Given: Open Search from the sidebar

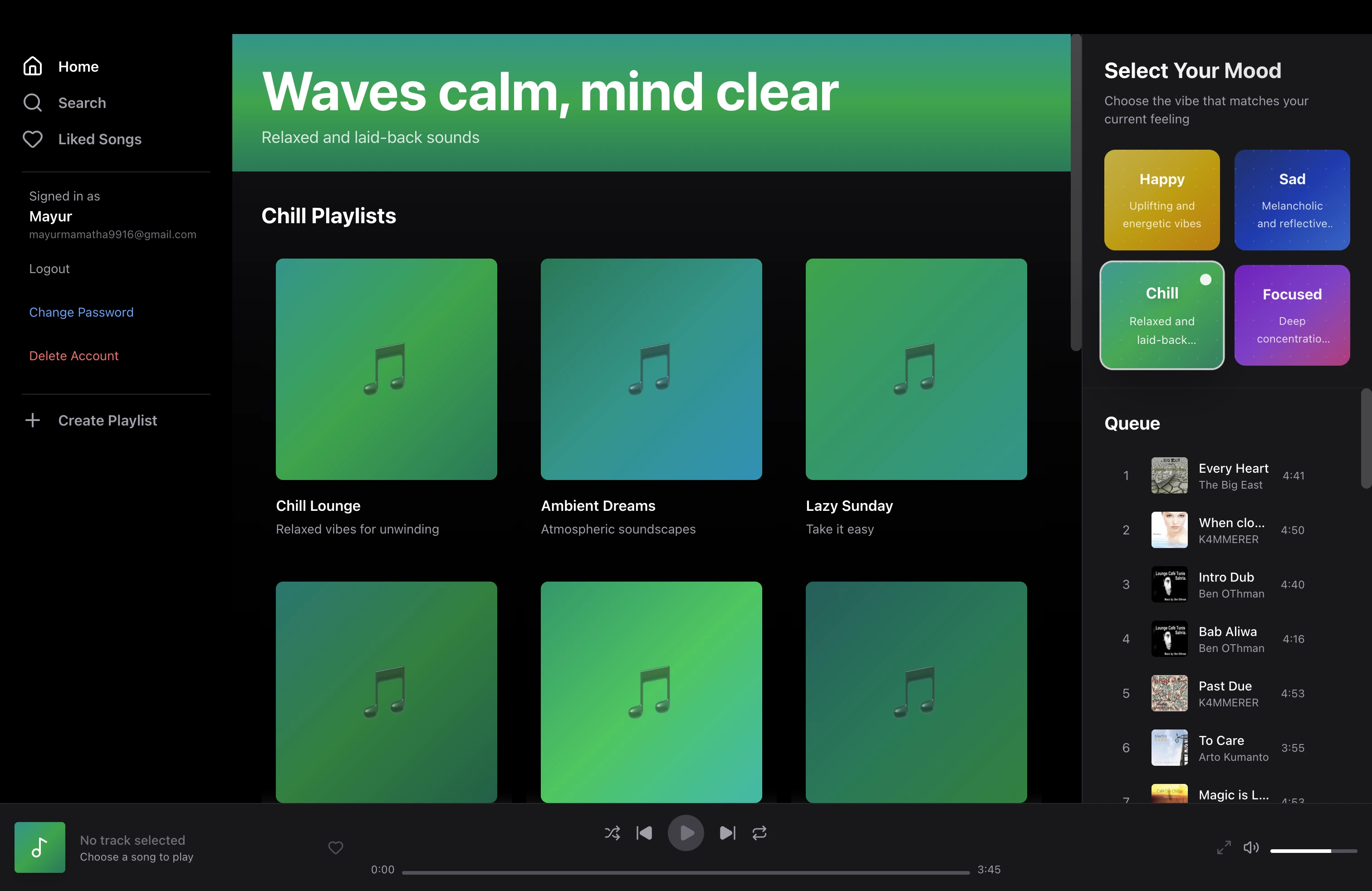Looking at the screenshot, I should [x=82, y=103].
